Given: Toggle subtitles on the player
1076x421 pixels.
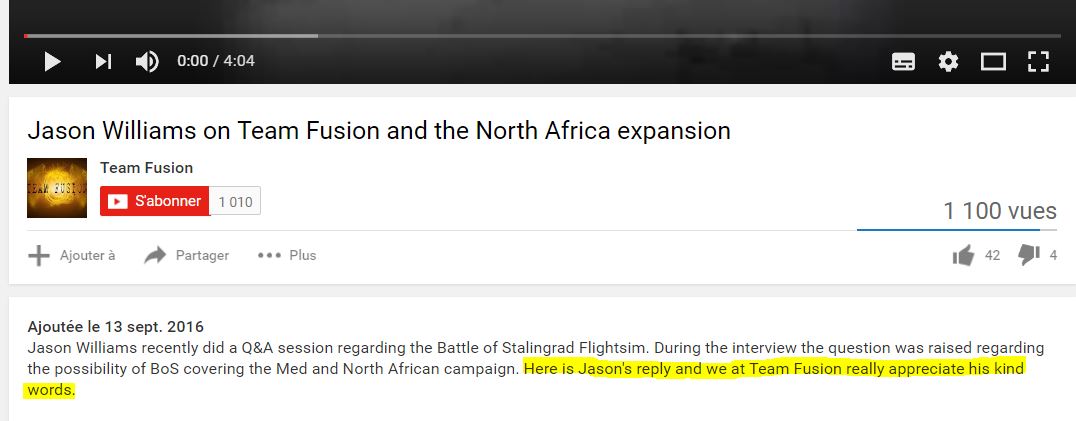Looking at the screenshot, I should pyautogui.click(x=903, y=62).
